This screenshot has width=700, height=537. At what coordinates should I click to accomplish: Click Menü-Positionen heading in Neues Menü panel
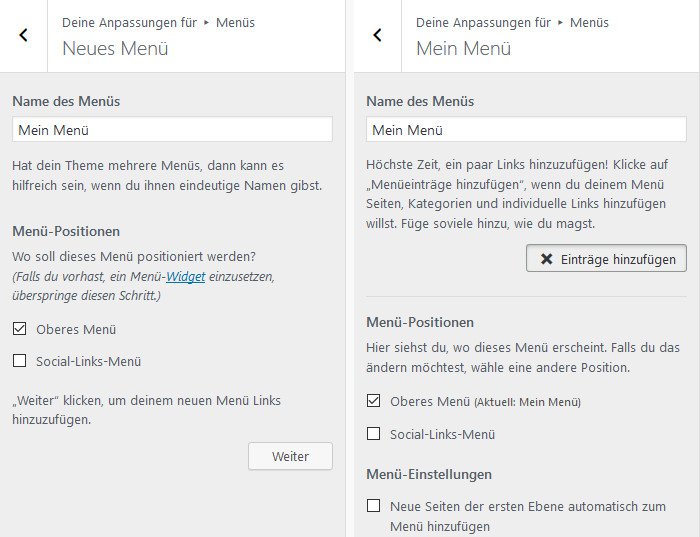66,231
